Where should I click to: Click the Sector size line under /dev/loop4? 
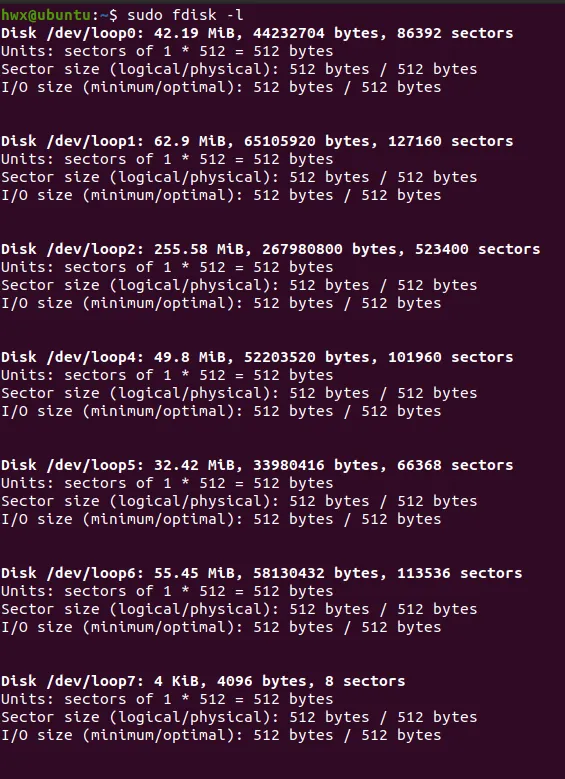pyautogui.click(x=239, y=393)
